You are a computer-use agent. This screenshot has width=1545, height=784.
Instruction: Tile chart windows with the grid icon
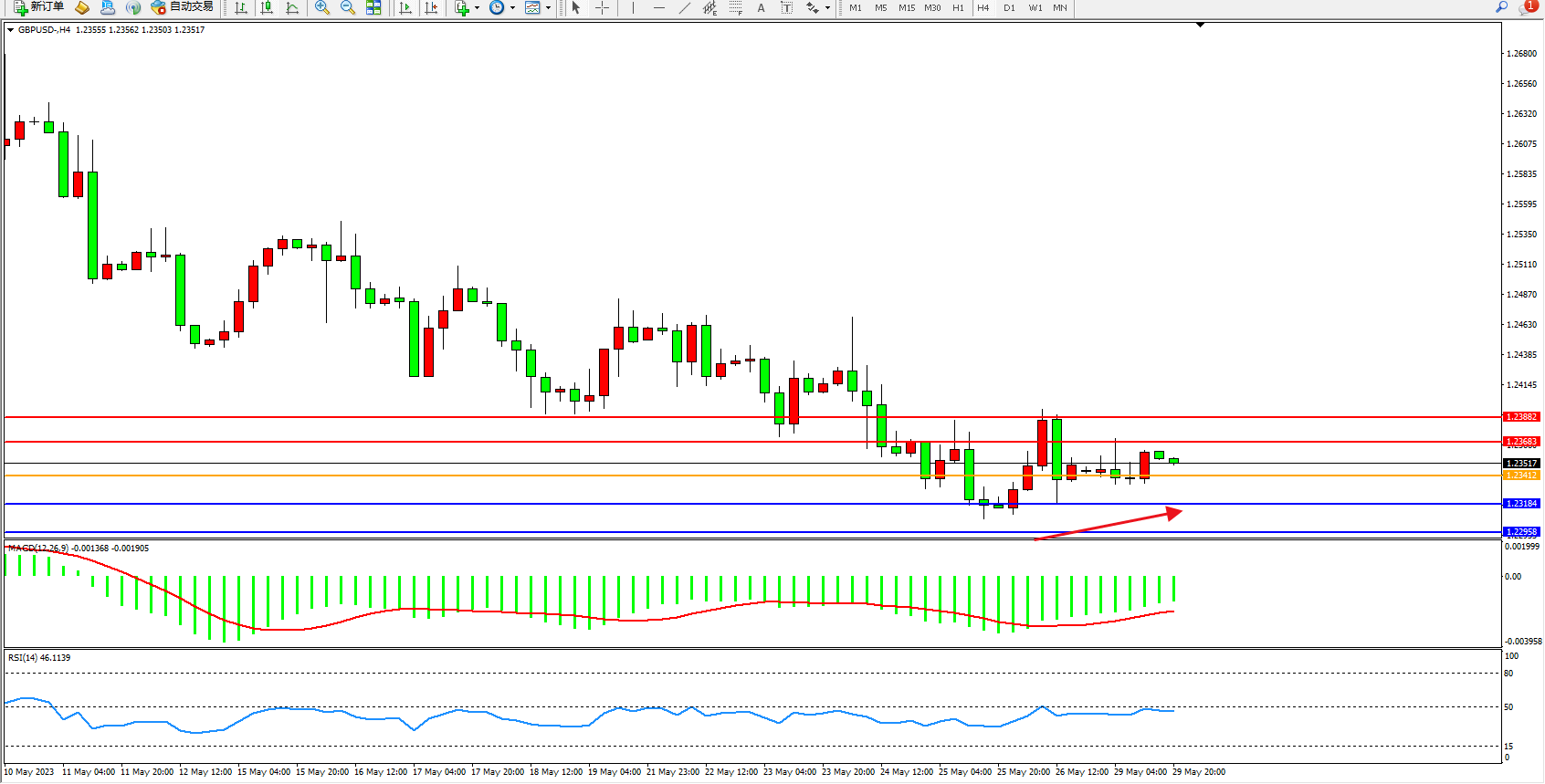click(373, 7)
